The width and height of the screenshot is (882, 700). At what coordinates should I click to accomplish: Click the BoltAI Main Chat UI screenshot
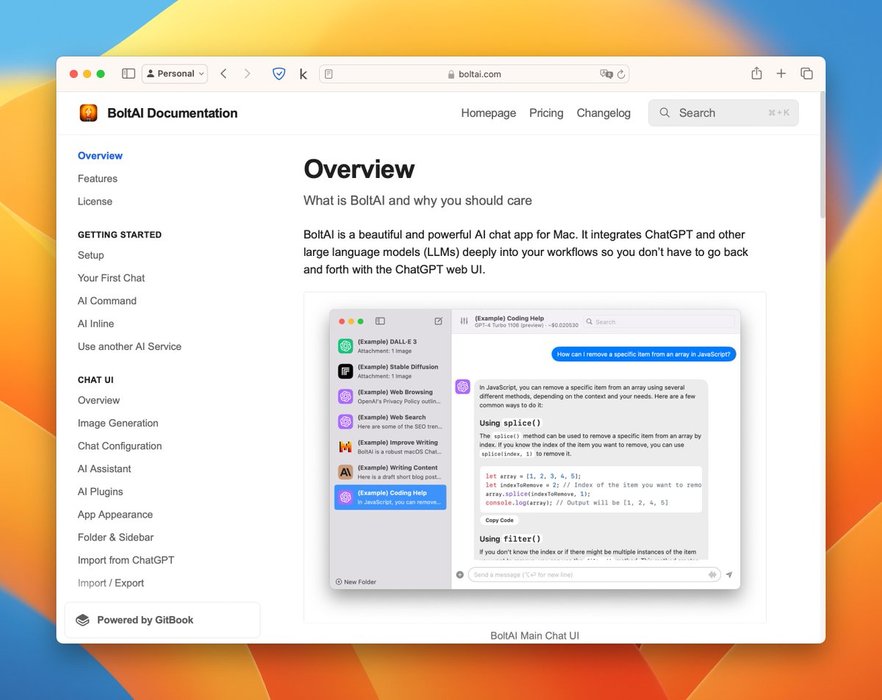click(534, 449)
